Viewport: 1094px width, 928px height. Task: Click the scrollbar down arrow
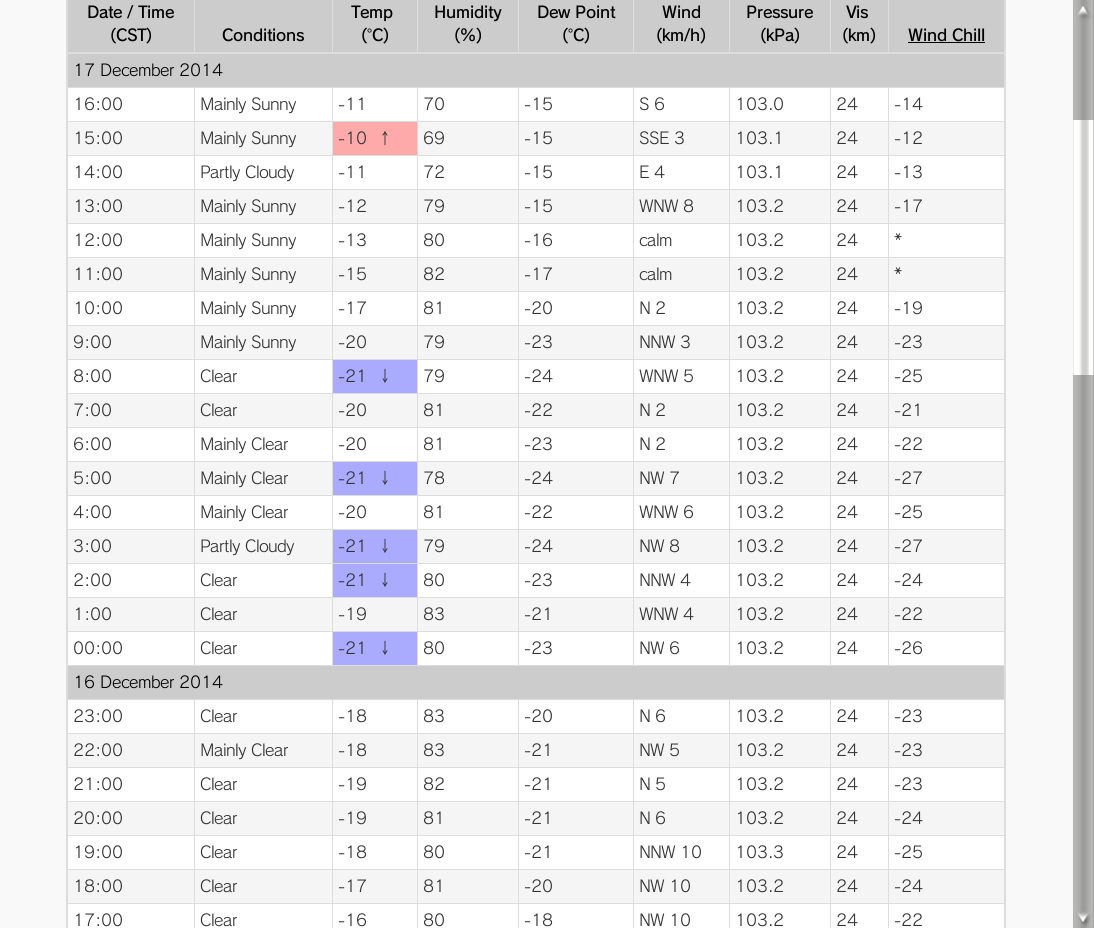(x=1084, y=919)
